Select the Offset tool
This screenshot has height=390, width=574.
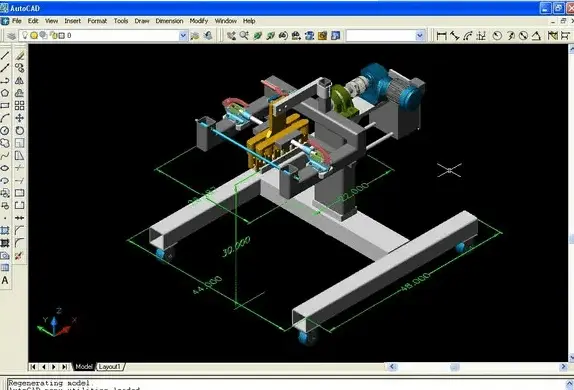point(19,93)
